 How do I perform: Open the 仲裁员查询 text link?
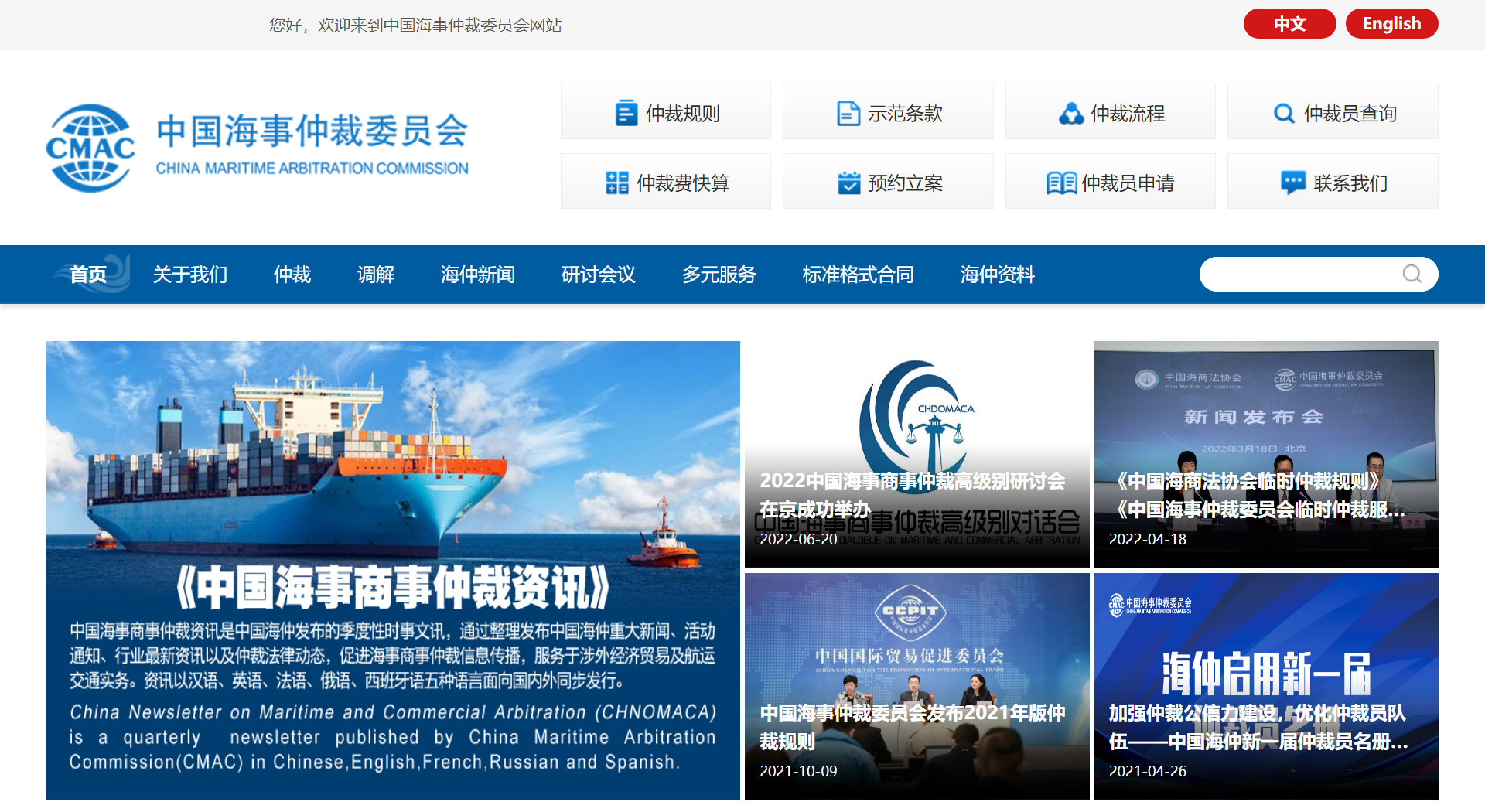pos(1350,114)
